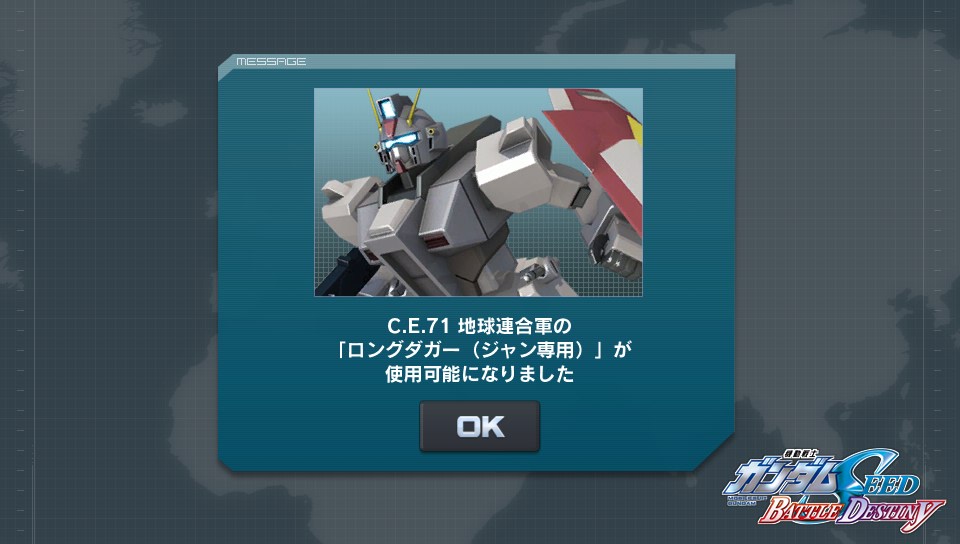
Task: Click the text line 'C.E.71 地球連合軍の'
Action: [479, 325]
